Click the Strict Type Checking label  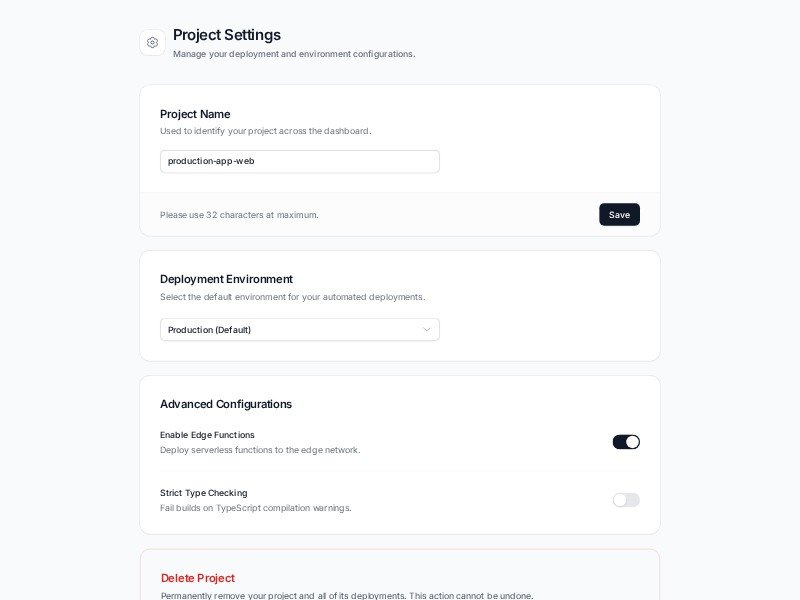point(204,493)
